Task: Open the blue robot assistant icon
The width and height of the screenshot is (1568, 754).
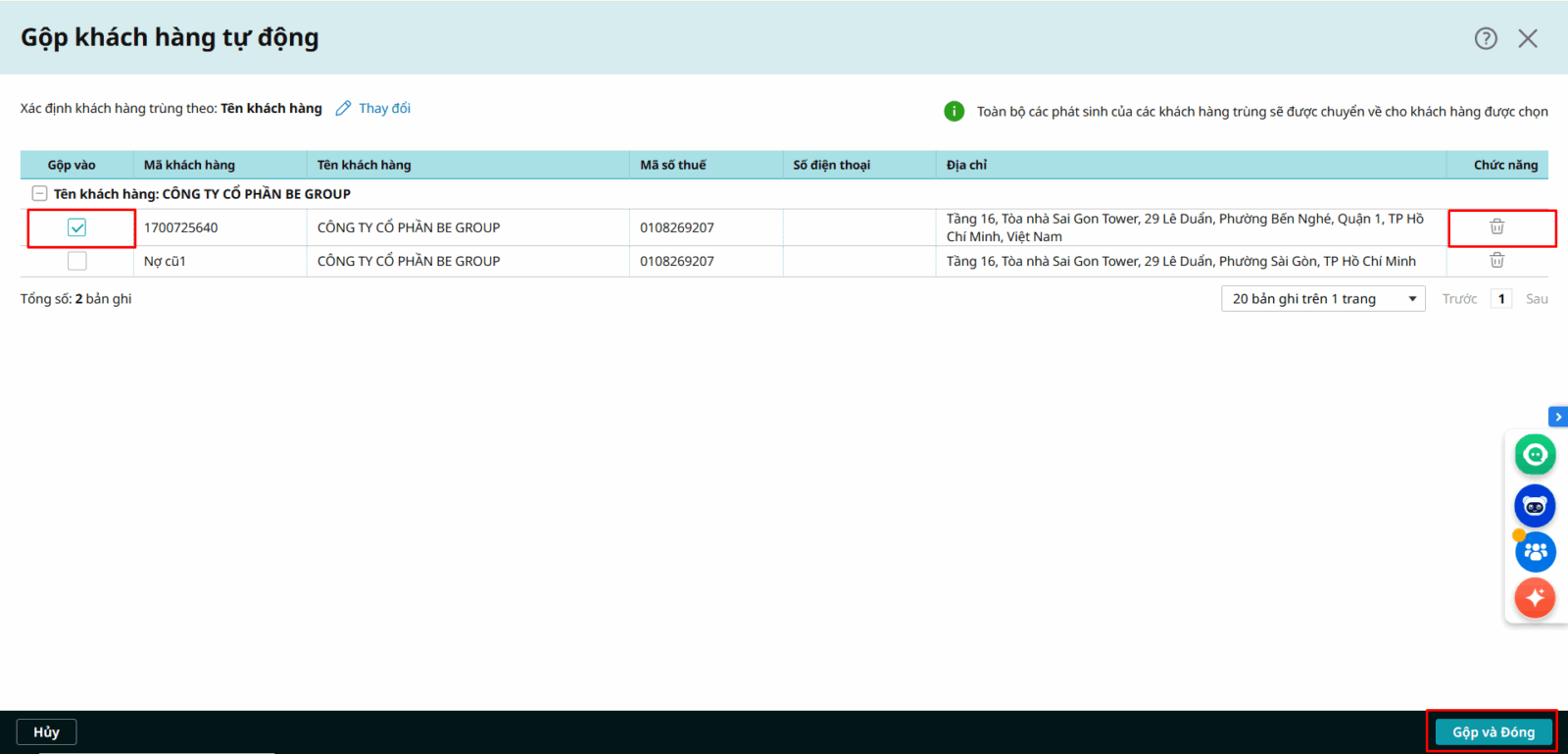Action: (1535, 506)
